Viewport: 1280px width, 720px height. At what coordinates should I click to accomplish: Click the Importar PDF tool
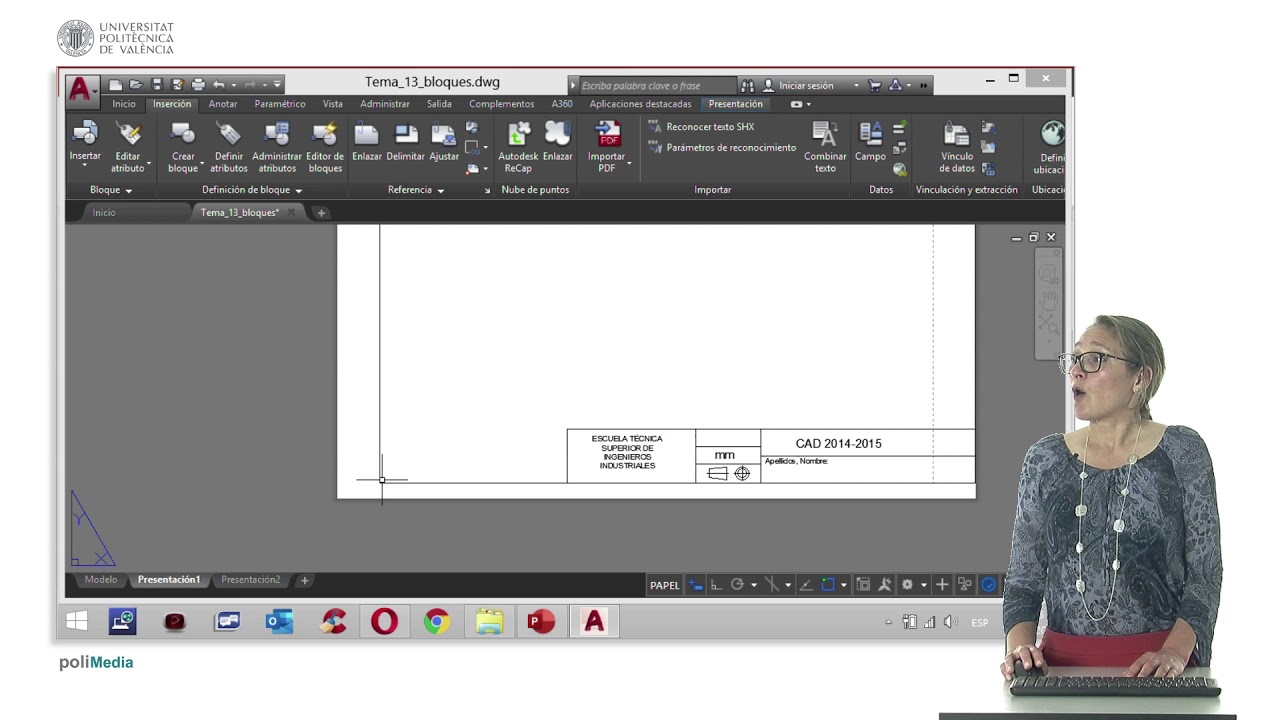pyautogui.click(x=607, y=147)
